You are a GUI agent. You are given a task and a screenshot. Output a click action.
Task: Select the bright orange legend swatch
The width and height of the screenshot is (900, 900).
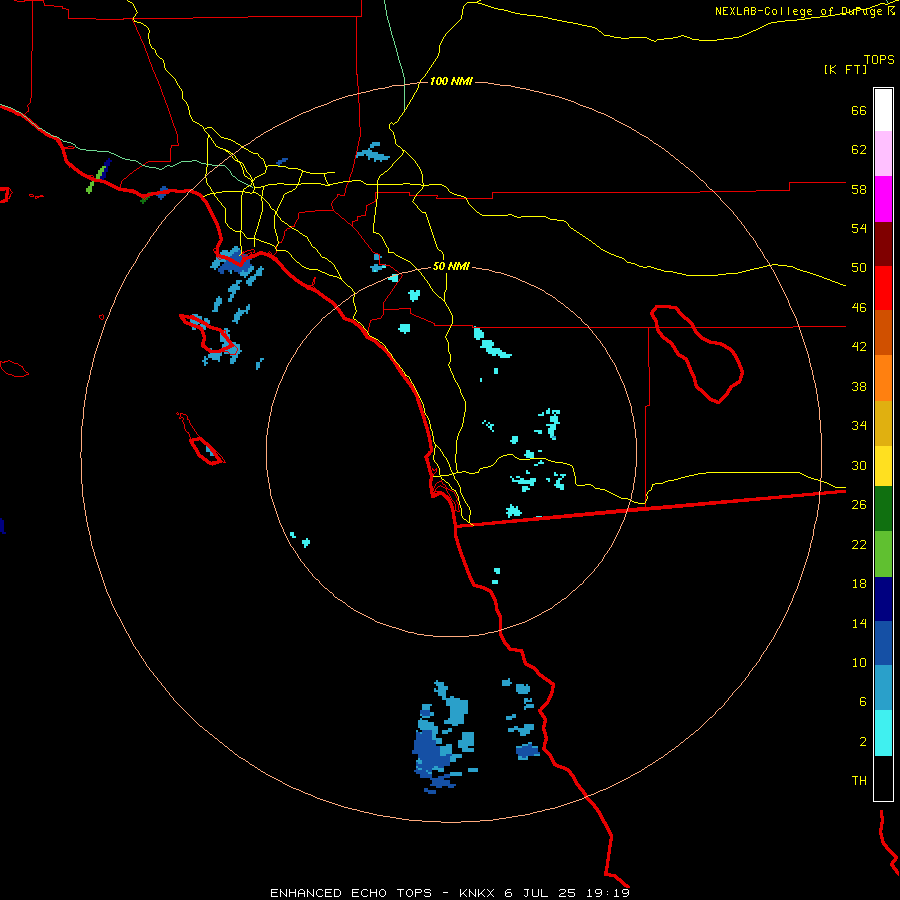[x=883, y=378]
